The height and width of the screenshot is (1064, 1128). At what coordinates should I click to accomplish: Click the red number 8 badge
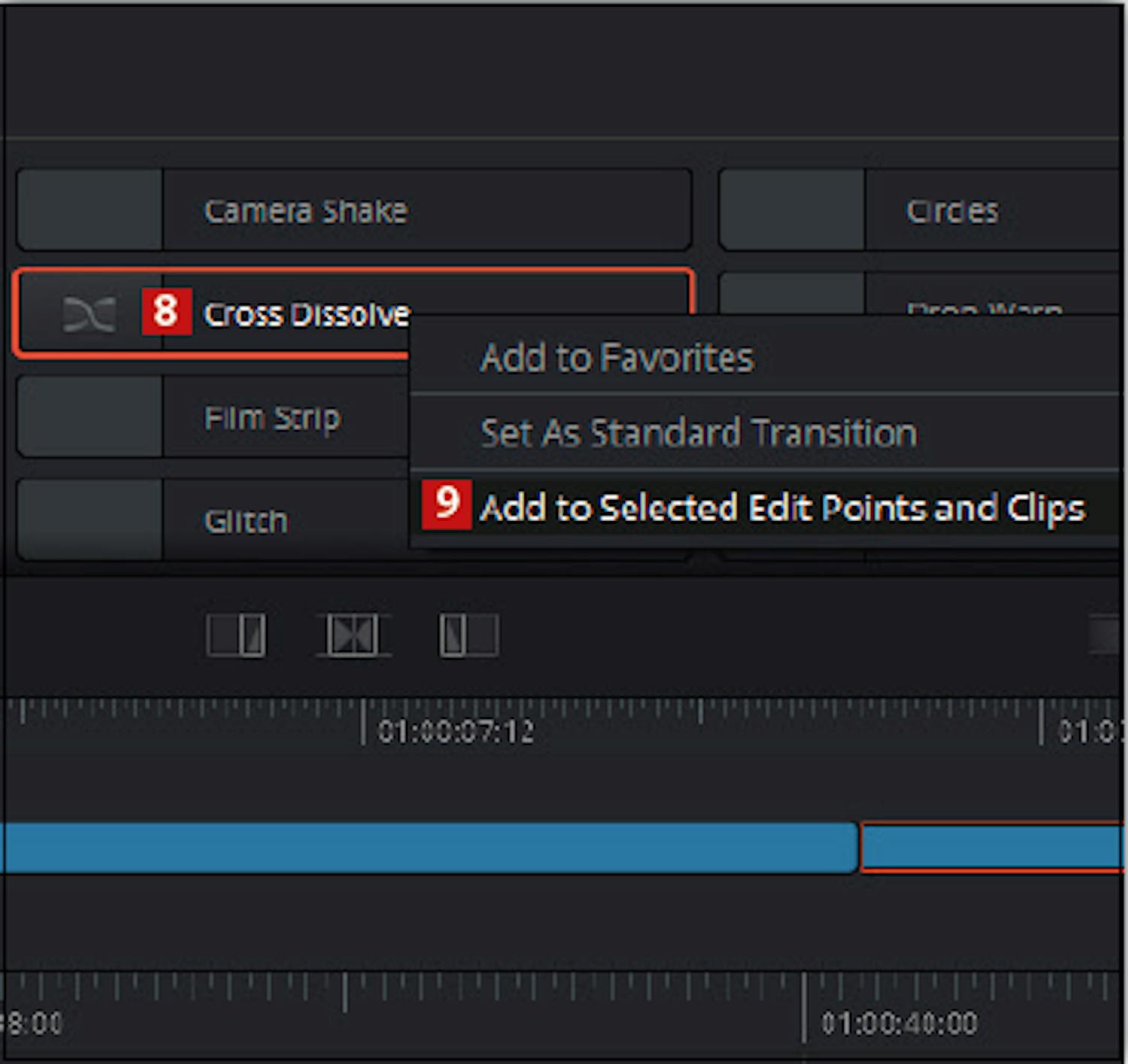166,311
